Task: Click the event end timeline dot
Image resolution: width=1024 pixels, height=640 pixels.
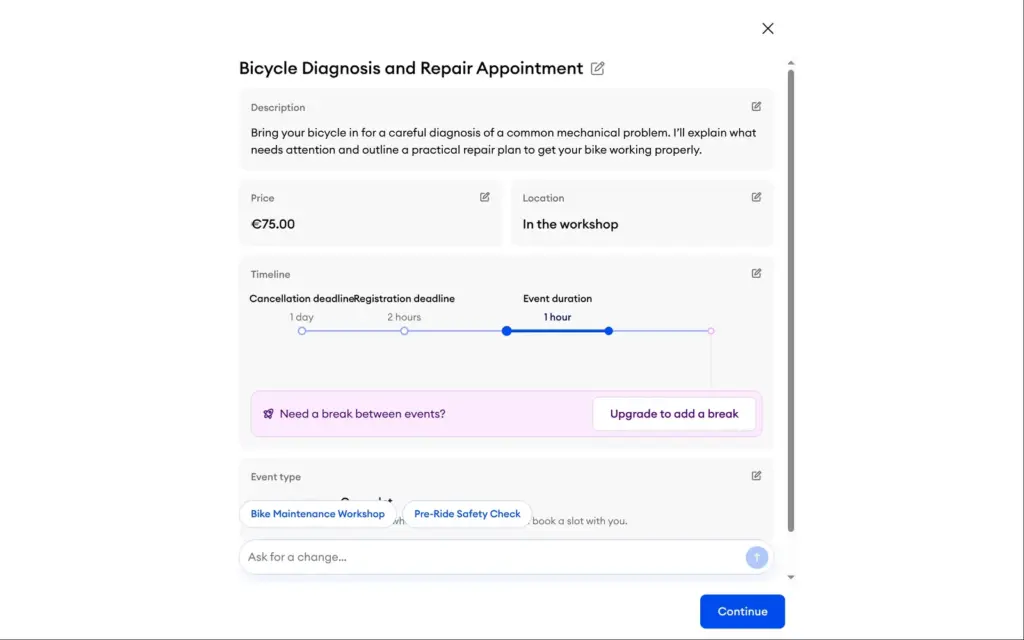Action: [609, 331]
